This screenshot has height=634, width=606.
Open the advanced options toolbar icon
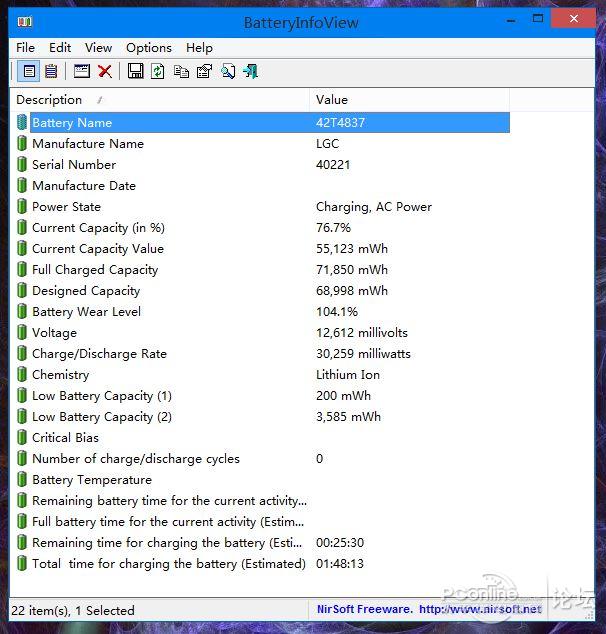(204, 72)
